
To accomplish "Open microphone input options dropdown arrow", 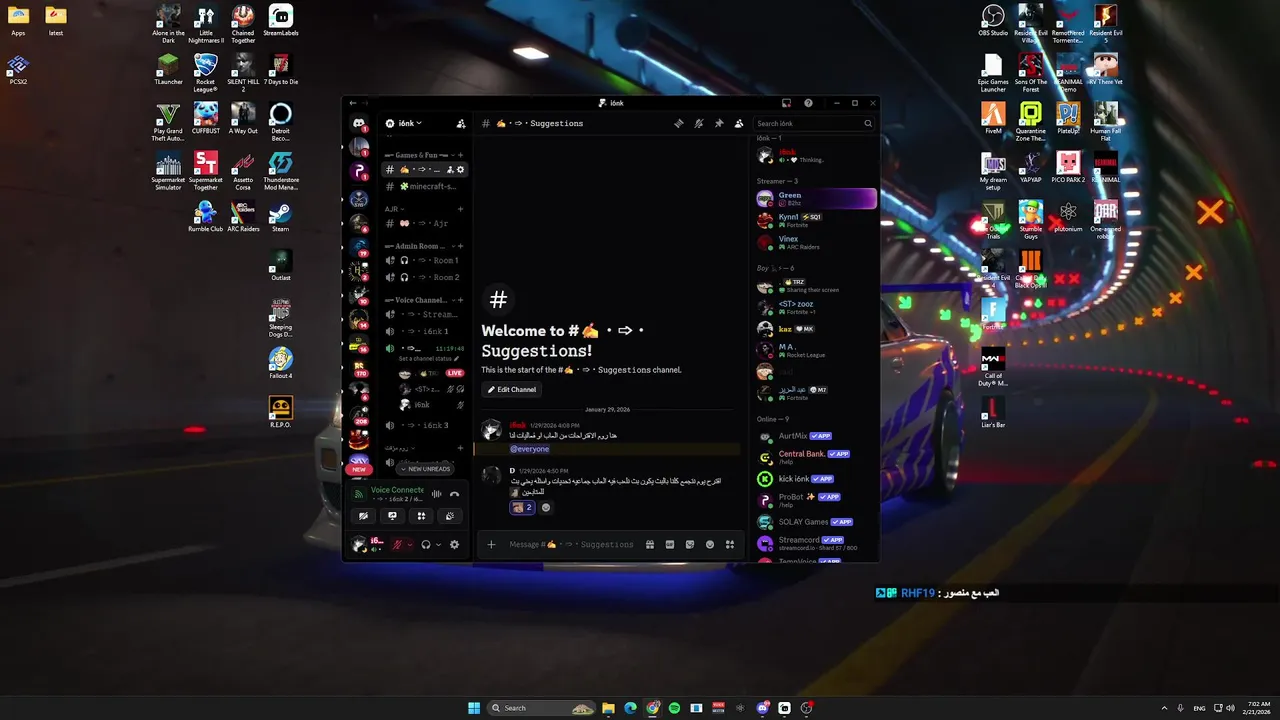I will coord(409,544).
